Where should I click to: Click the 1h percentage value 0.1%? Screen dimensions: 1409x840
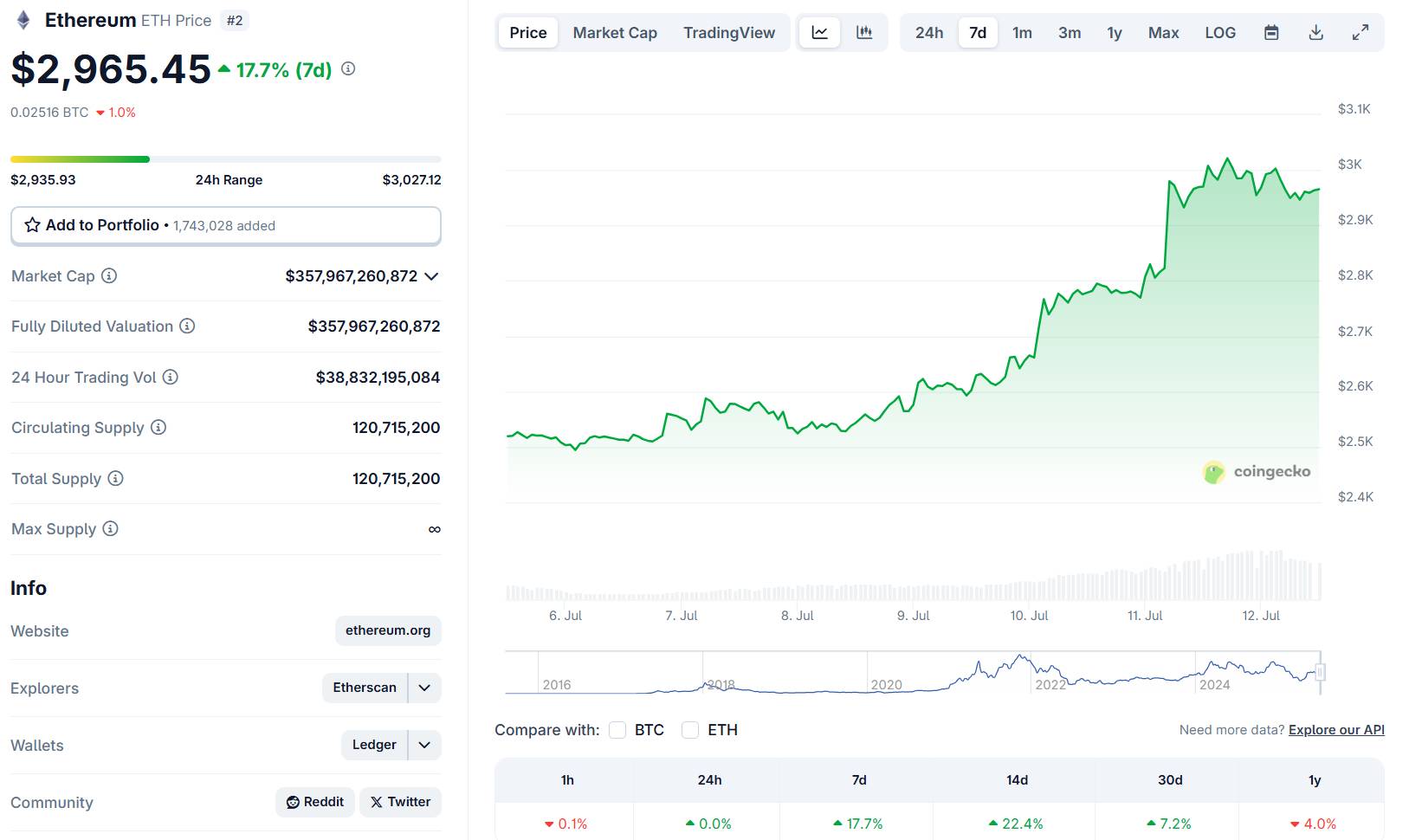pyautogui.click(x=572, y=824)
